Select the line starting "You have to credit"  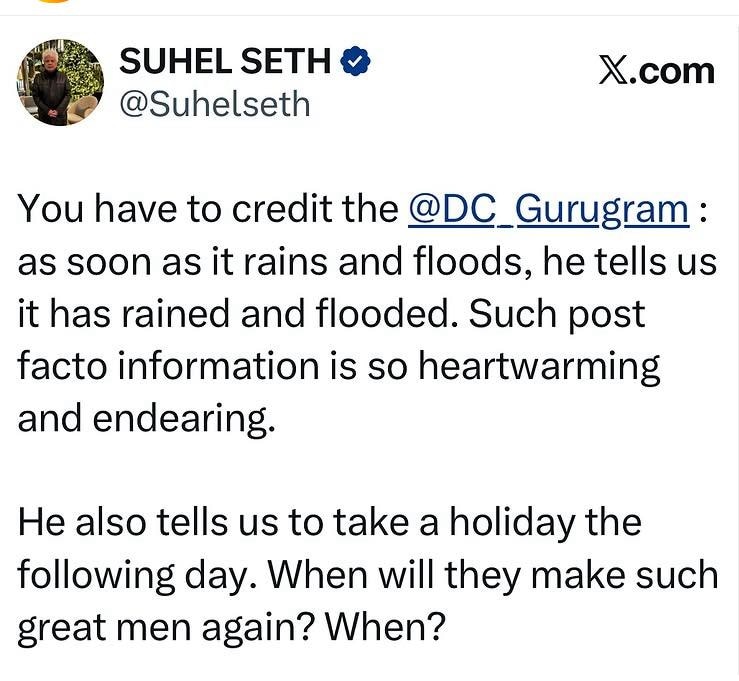pos(362,209)
